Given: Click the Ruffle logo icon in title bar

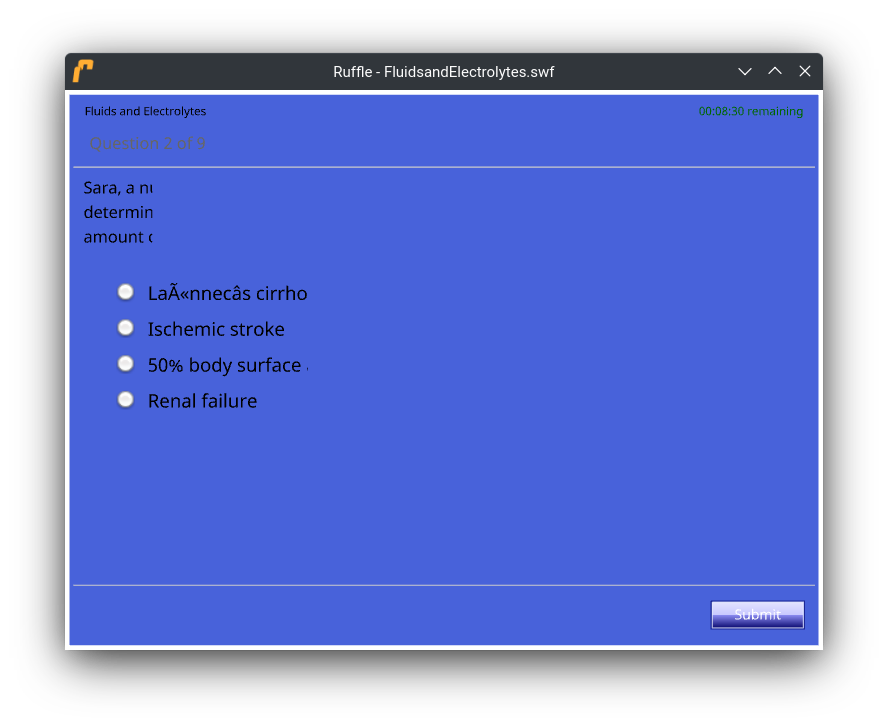Looking at the screenshot, I should tap(83, 71).
